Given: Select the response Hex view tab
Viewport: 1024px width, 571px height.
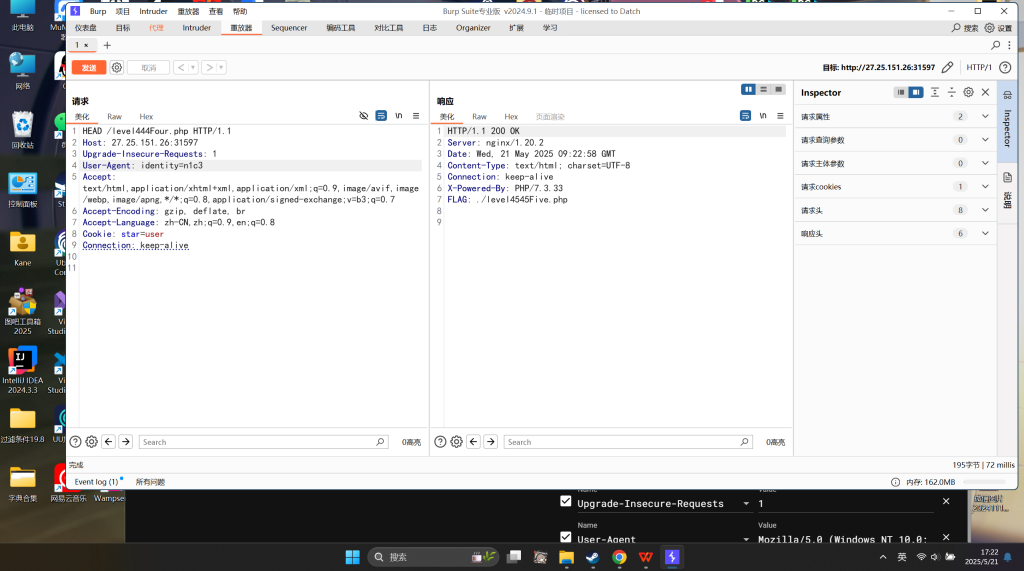Looking at the screenshot, I should pyautogui.click(x=511, y=116).
